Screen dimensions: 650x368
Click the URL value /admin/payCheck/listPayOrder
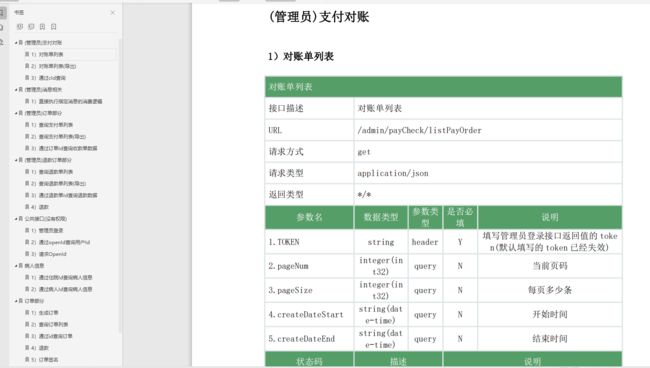(420, 130)
